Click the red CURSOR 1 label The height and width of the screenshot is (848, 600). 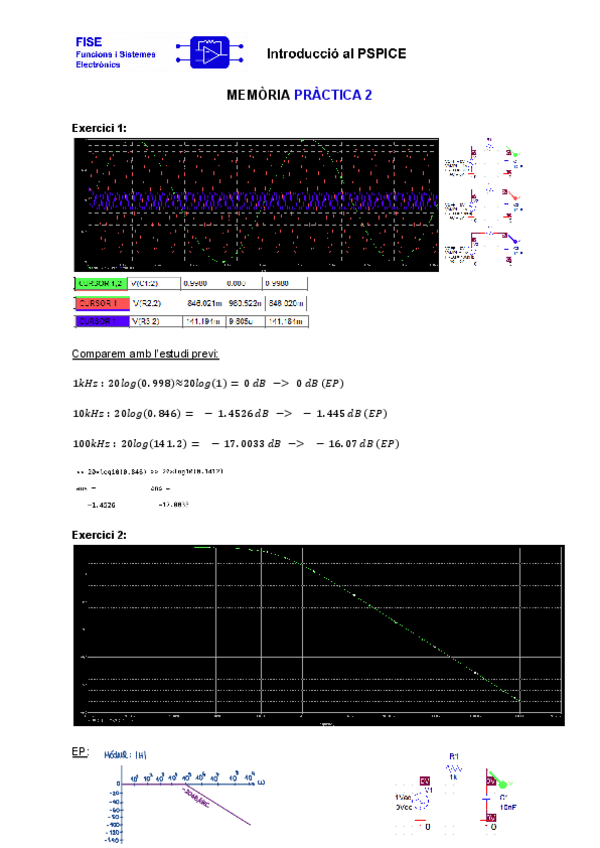101,302
